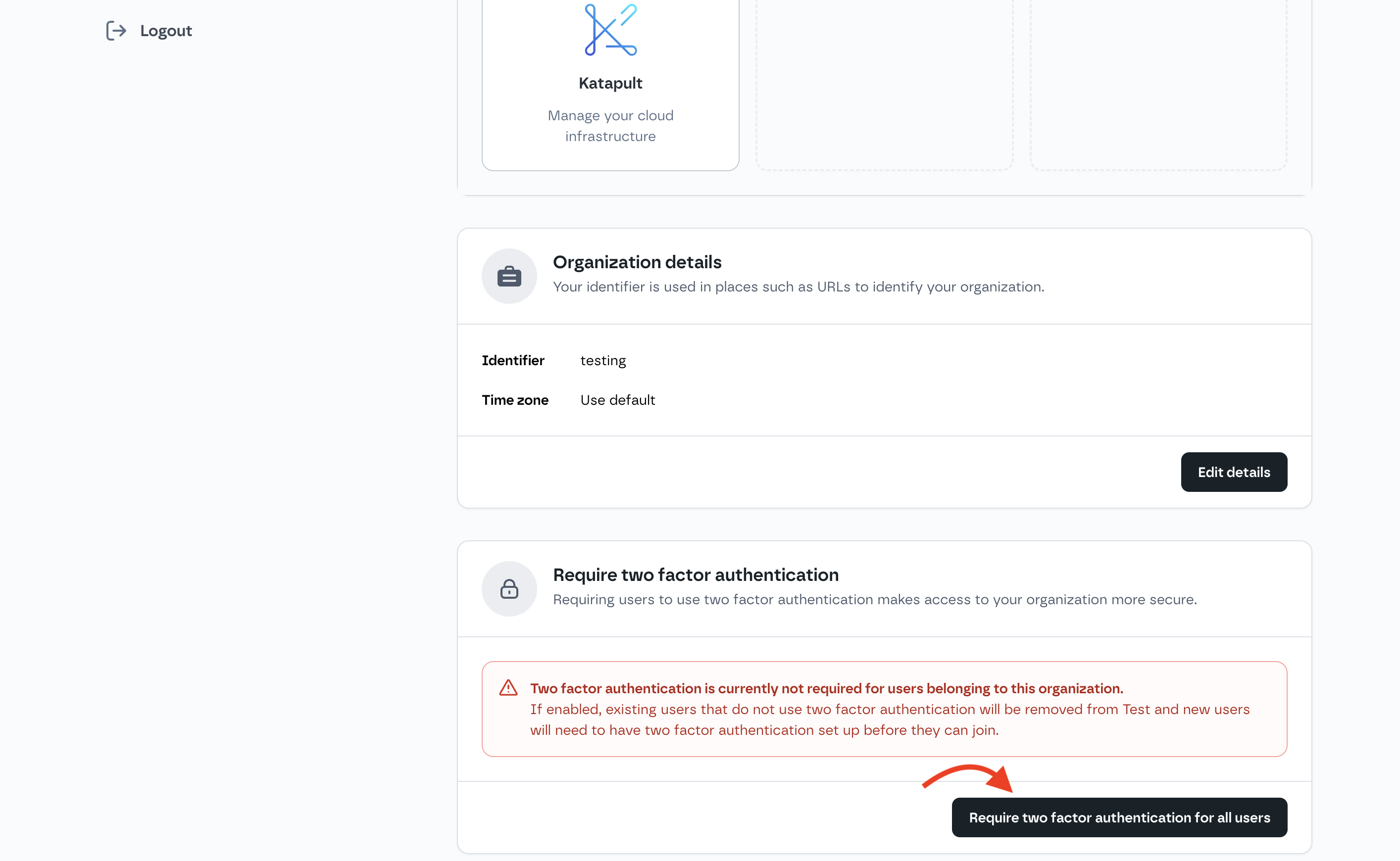Screen dimensions: 1400x861
Task: Click the Logout arrow icon
Action: coord(116,31)
